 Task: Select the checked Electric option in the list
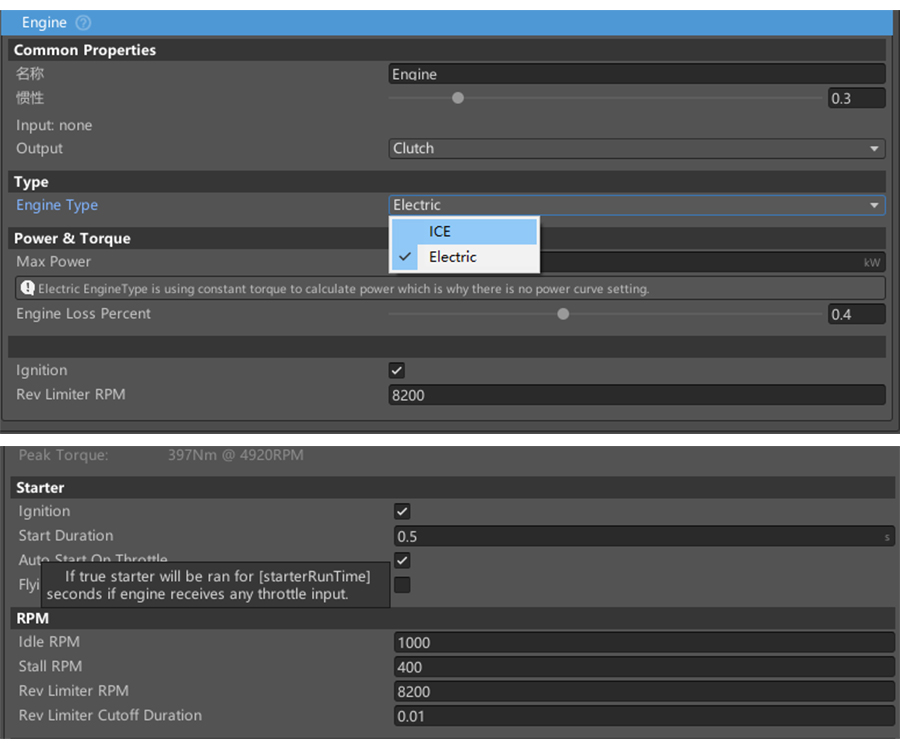click(x=464, y=257)
